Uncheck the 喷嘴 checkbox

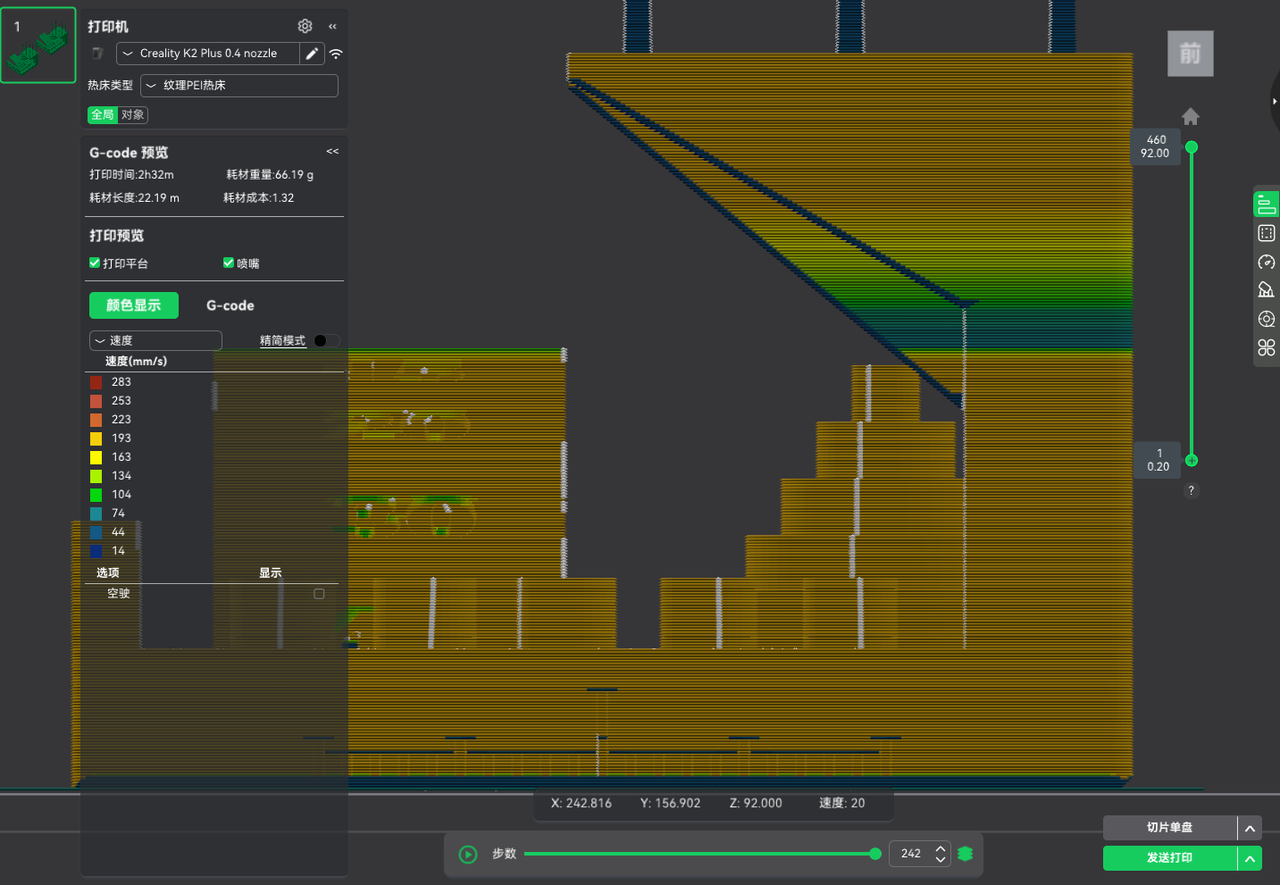coord(229,263)
